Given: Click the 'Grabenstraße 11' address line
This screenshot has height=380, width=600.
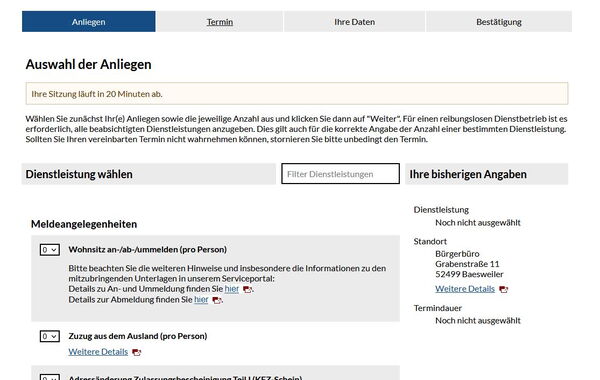Looking at the screenshot, I should pyautogui.click(x=467, y=264).
